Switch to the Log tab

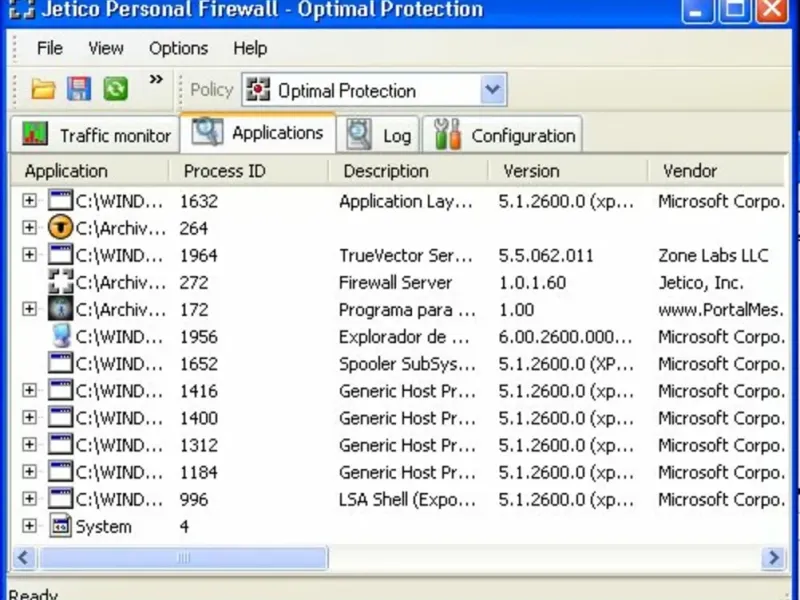[378, 135]
